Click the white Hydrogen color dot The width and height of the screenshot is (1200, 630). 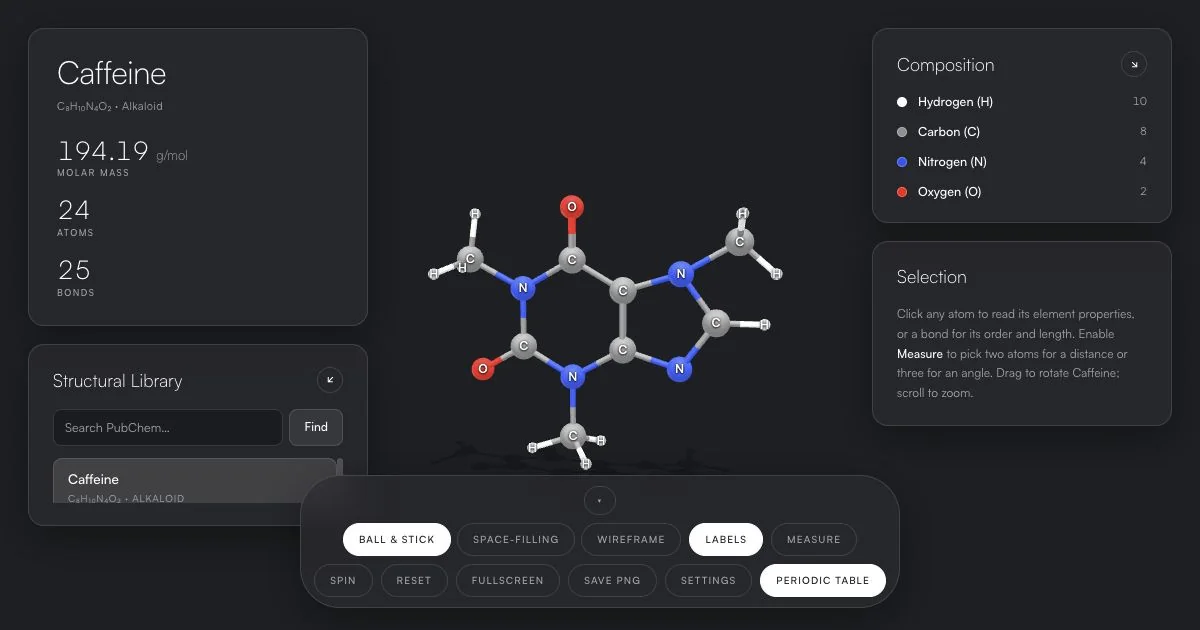coord(902,102)
